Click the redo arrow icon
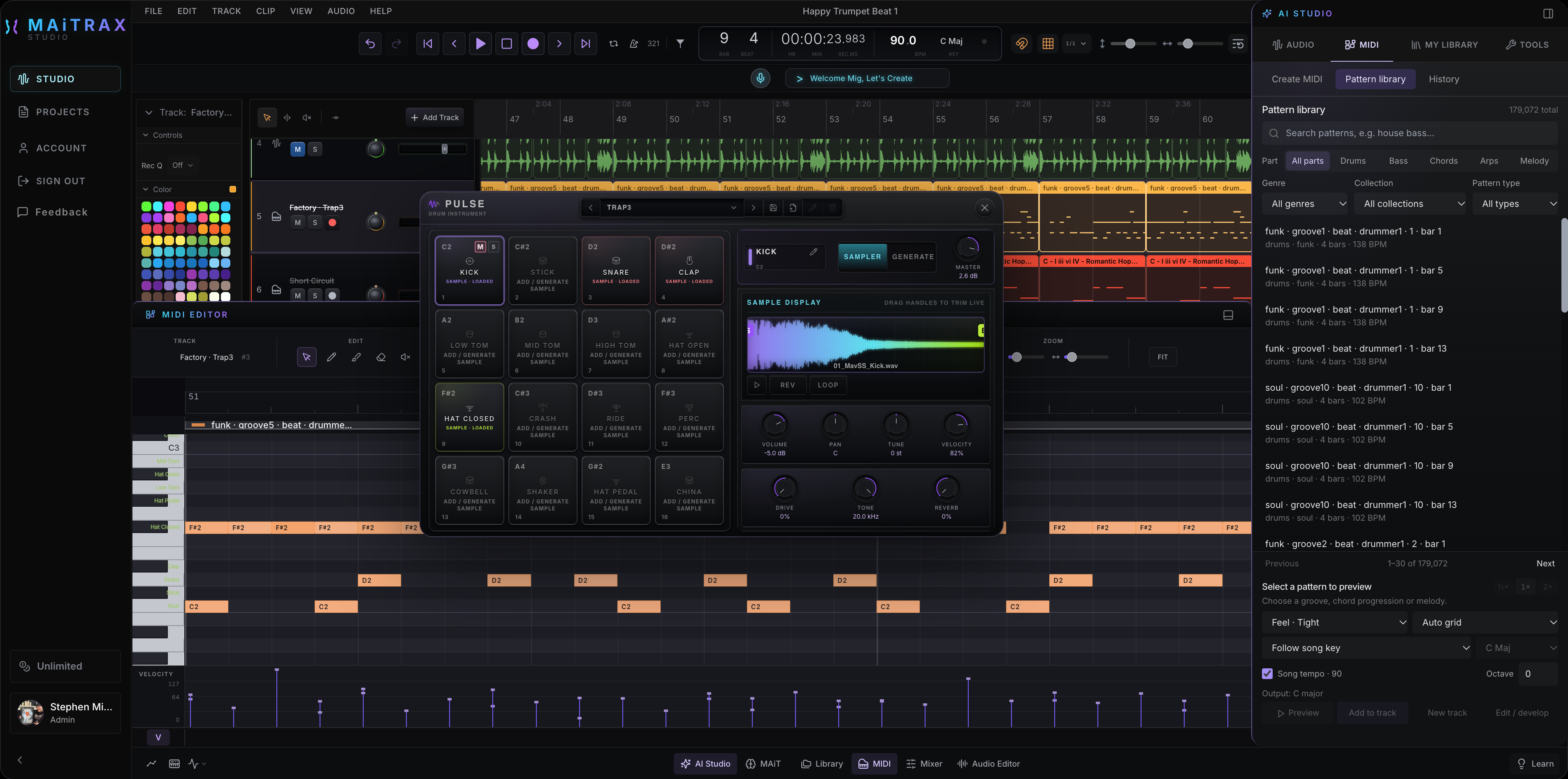This screenshot has height=779, width=1568. tap(396, 43)
